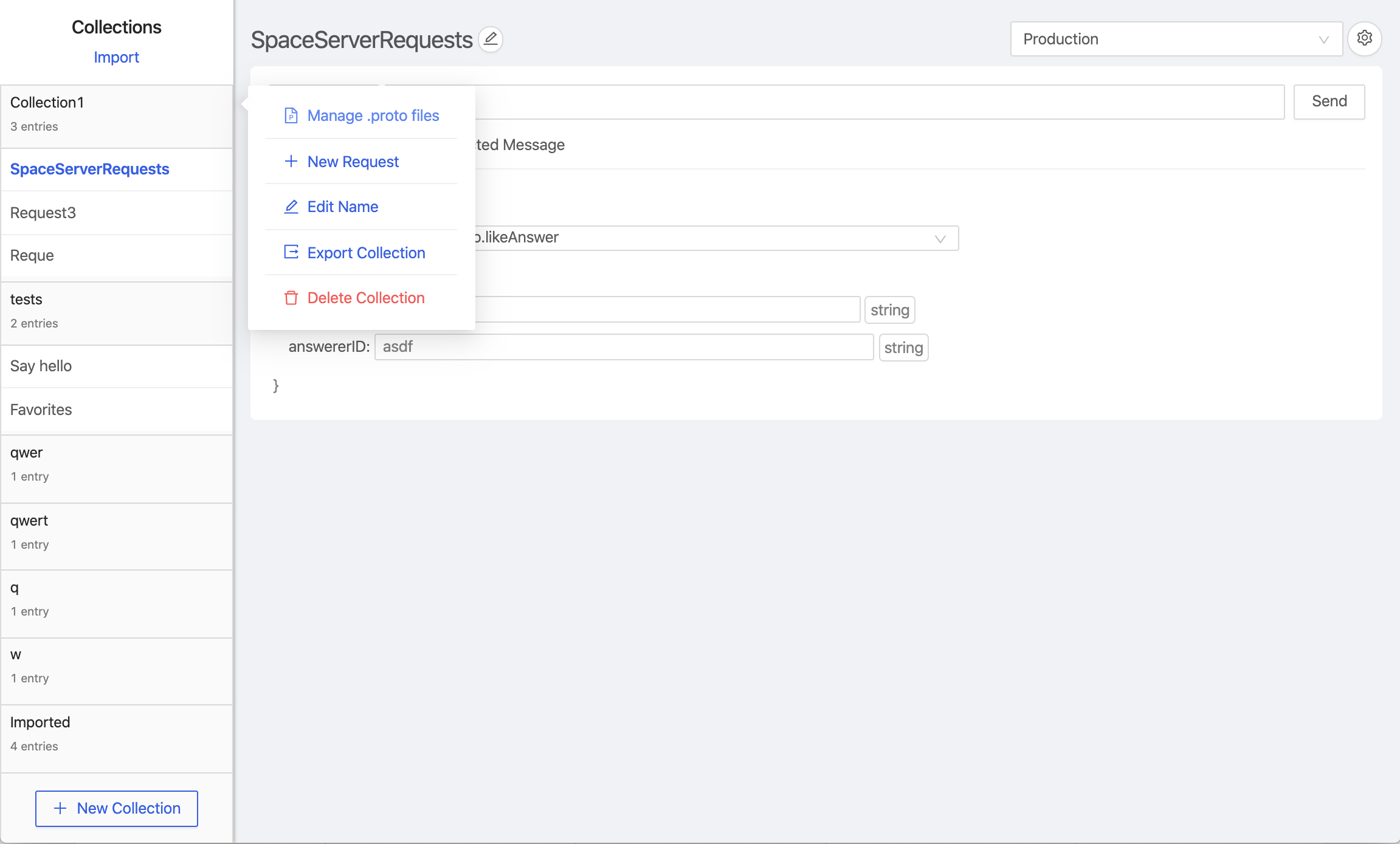Select Export Collection menu entry
The height and width of the screenshot is (844, 1400).
366,253
